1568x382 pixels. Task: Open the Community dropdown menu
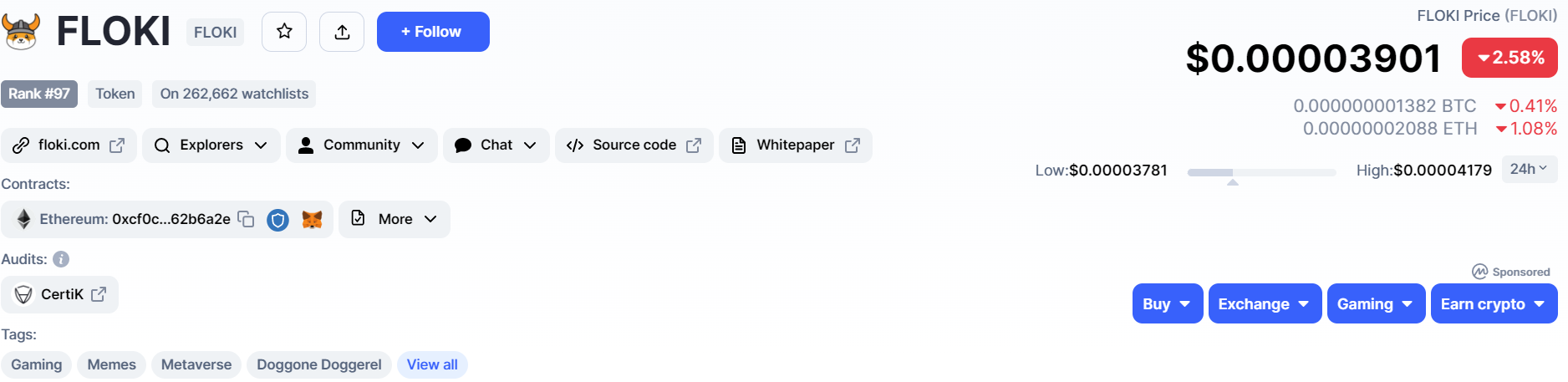point(362,145)
